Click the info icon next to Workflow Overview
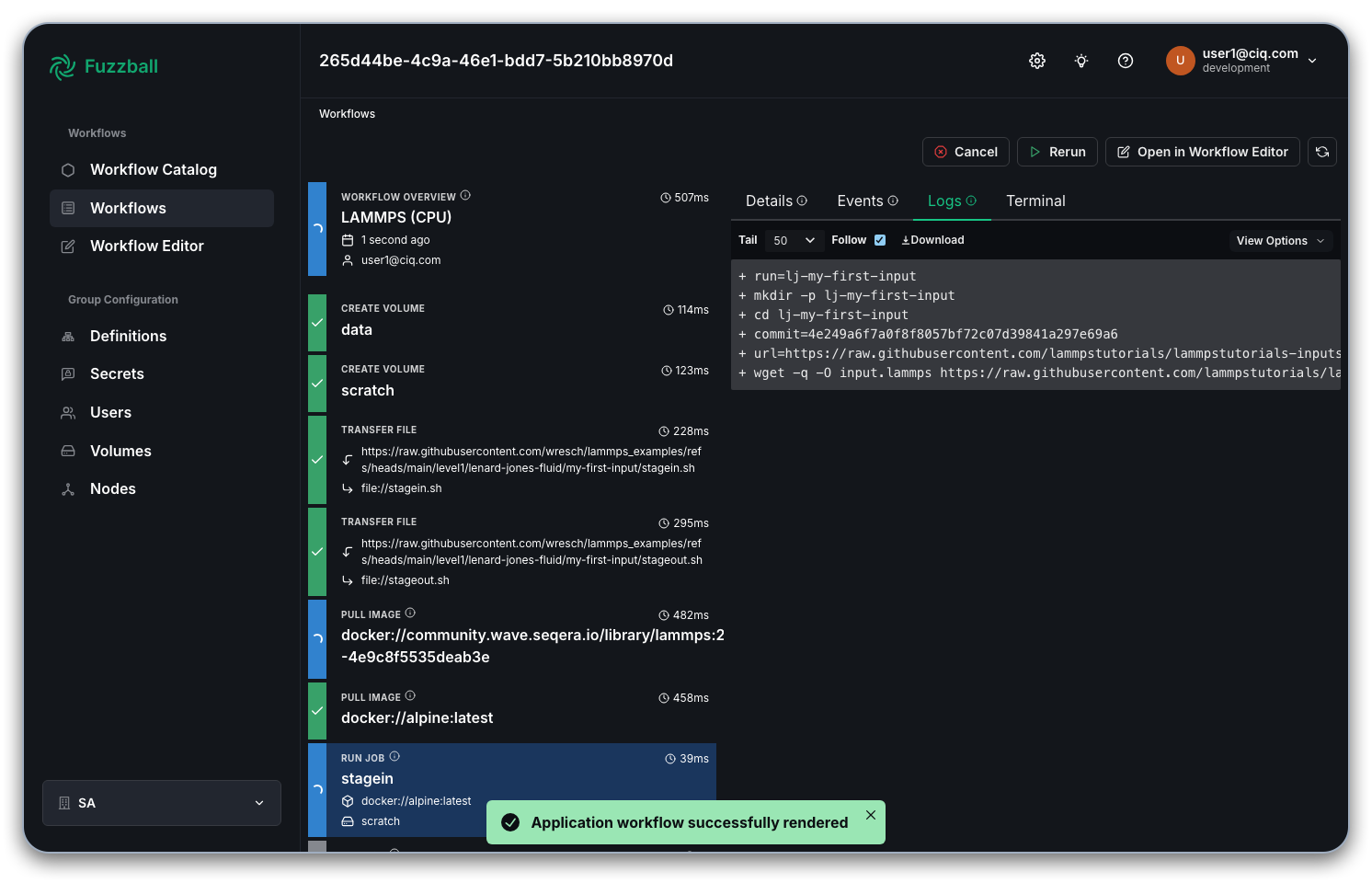 465,195
